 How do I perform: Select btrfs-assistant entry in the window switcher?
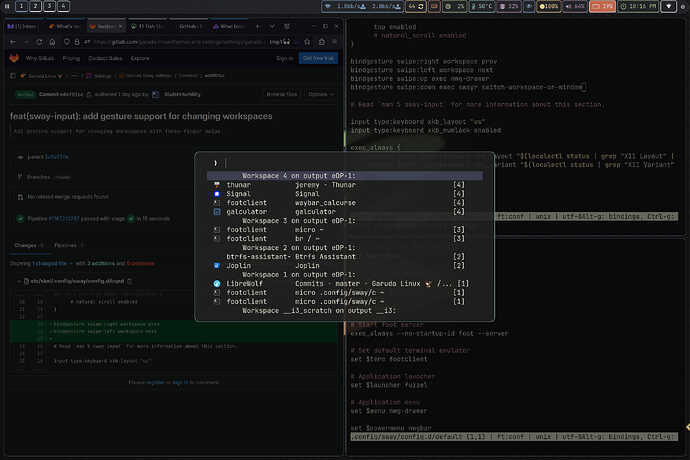[345, 257]
